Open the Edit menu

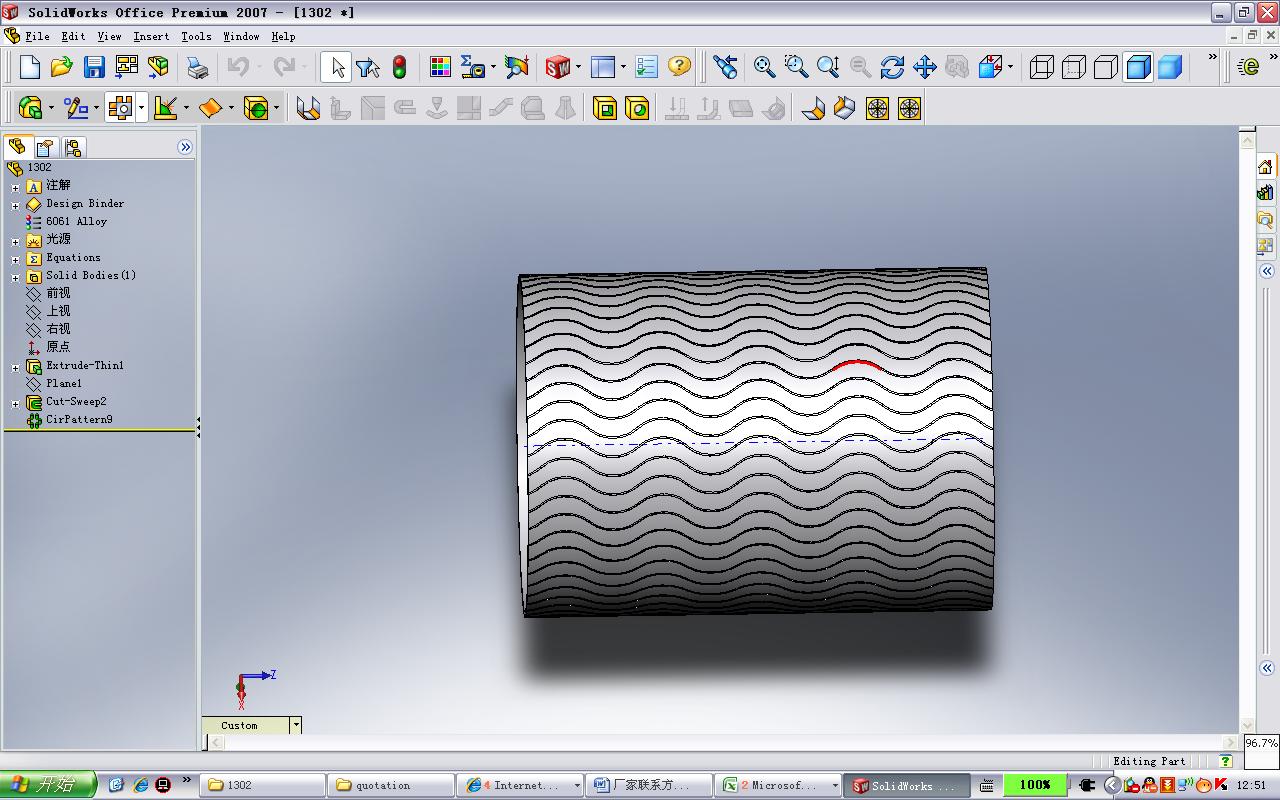[73, 36]
